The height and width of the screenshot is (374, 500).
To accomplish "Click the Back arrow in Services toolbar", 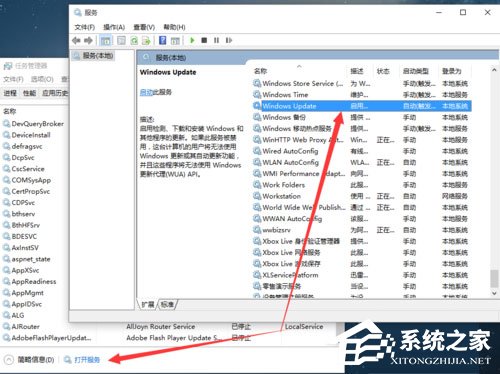I will coord(76,40).
